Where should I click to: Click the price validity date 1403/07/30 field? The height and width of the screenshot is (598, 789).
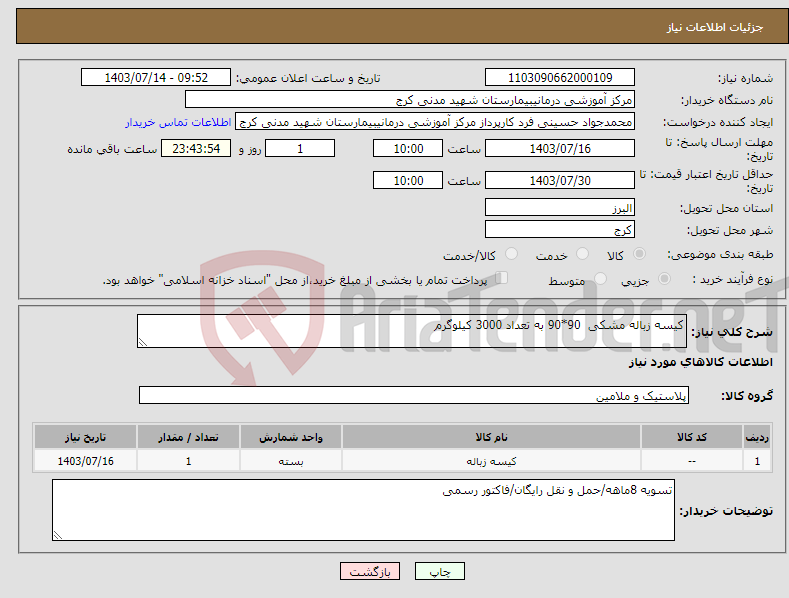[x=560, y=180]
